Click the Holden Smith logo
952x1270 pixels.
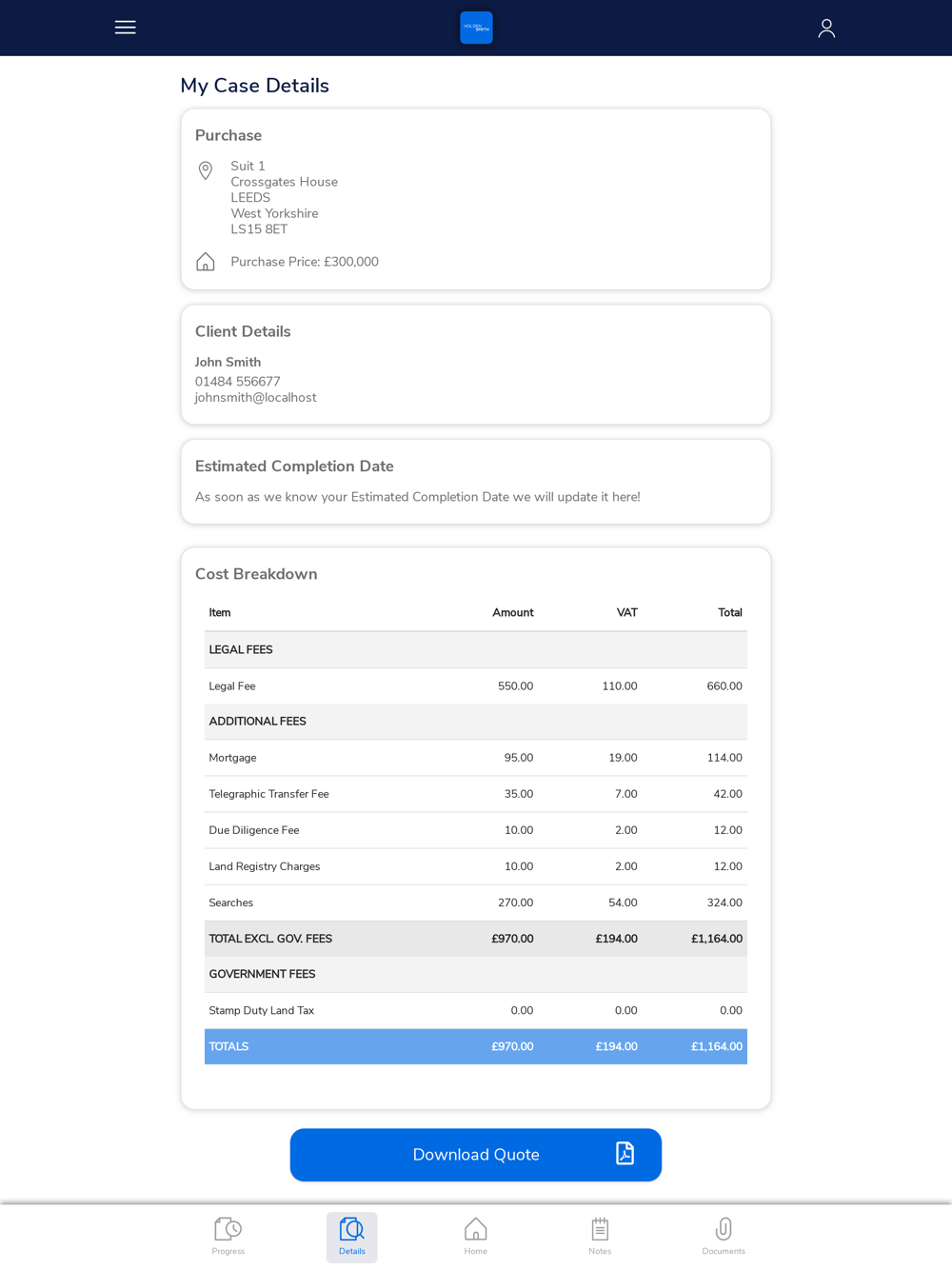coord(476,28)
